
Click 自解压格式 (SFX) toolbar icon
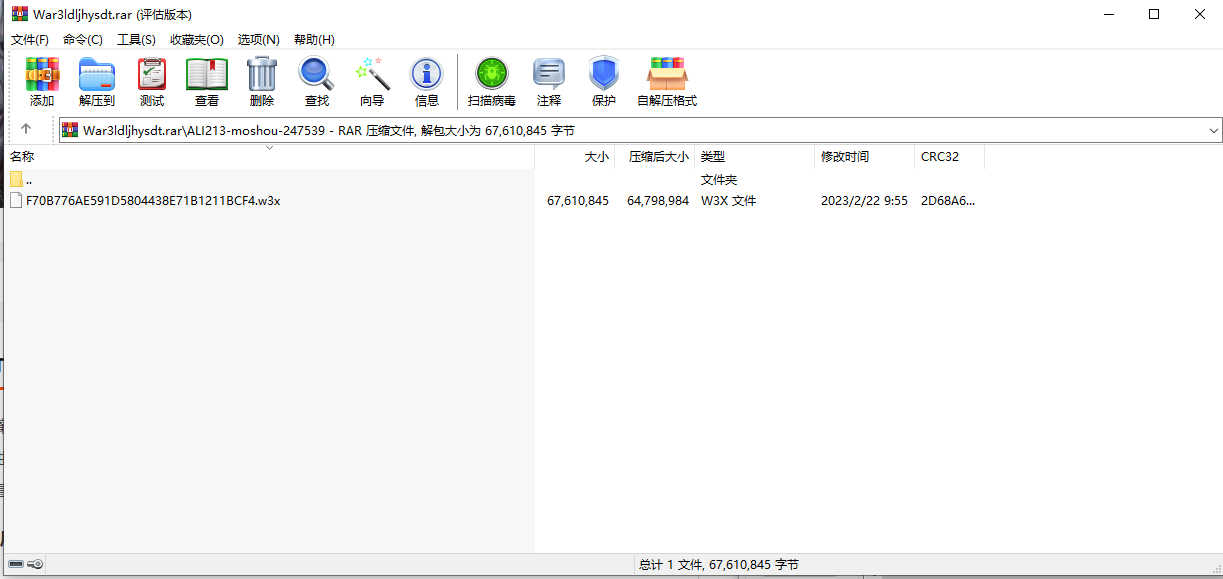(x=667, y=75)
